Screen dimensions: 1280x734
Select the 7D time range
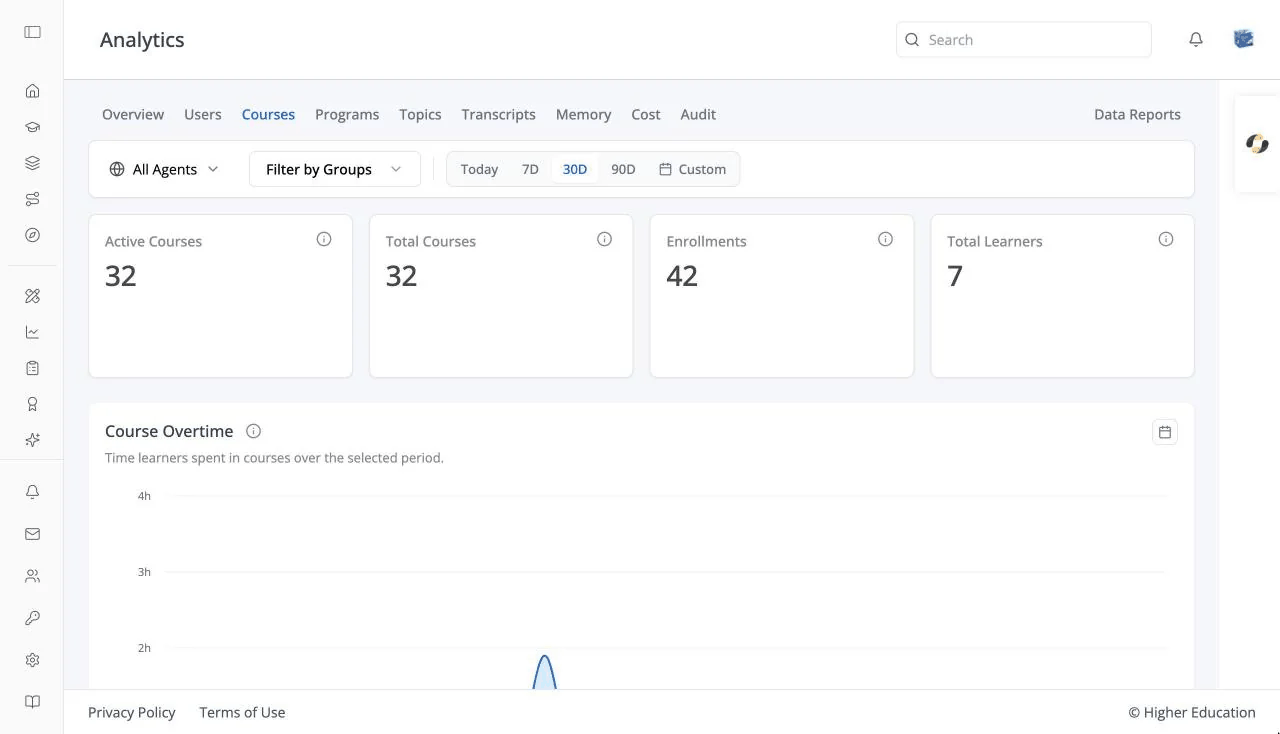coord(530,169)
